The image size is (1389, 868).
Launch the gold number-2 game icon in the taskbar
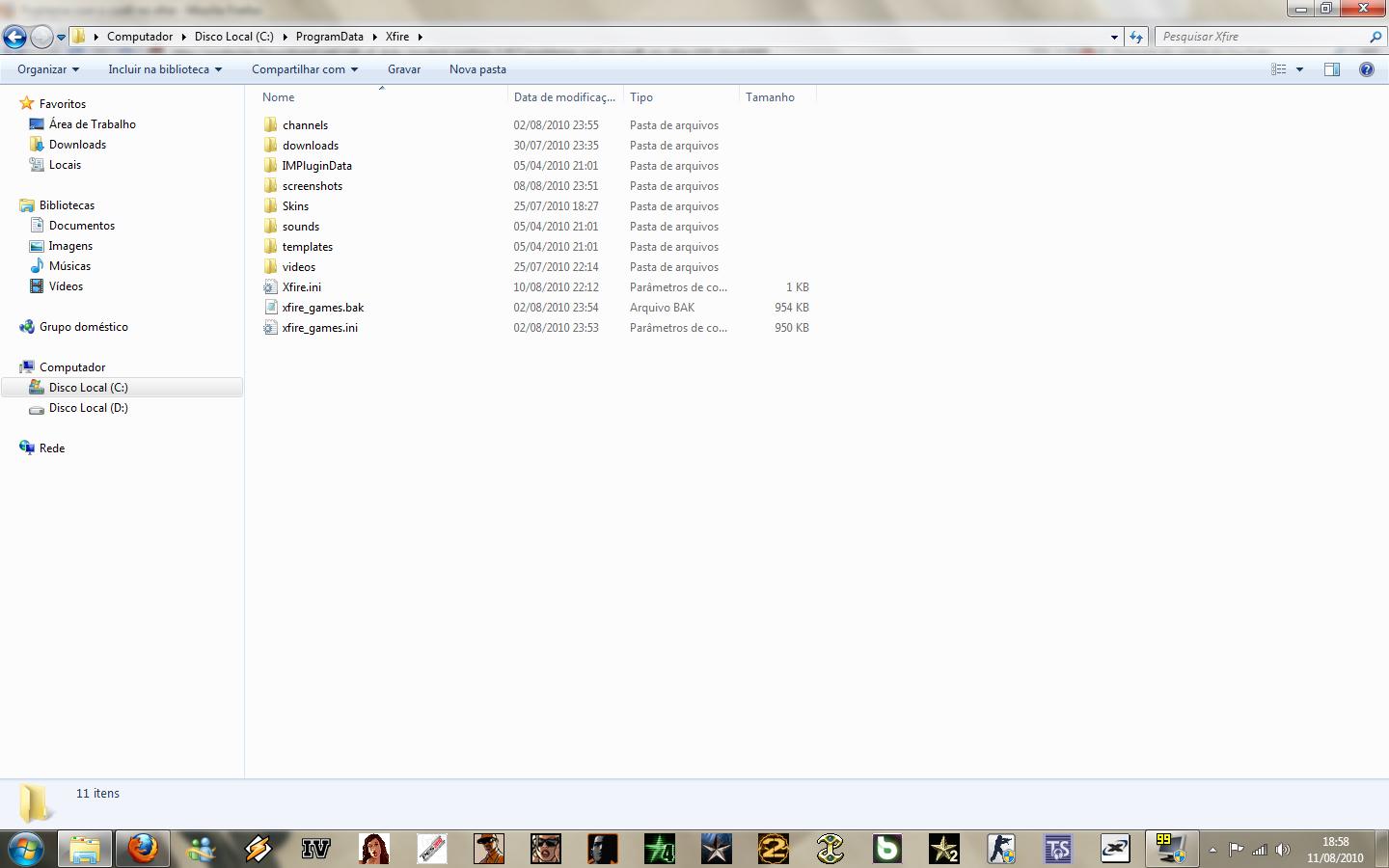(x=773, y=849)
